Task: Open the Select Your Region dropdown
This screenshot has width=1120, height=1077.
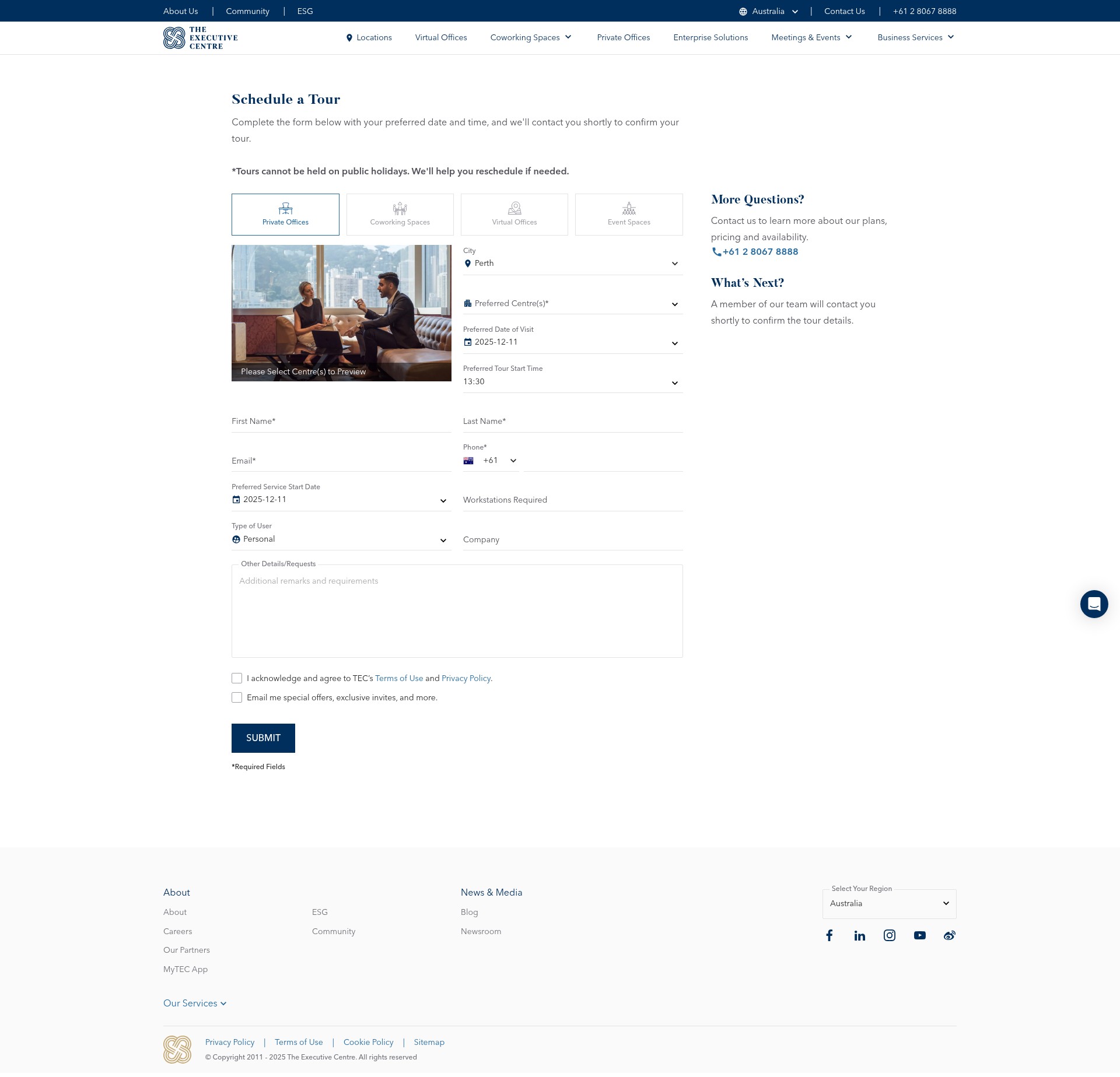Action: [x=890, y=904]
